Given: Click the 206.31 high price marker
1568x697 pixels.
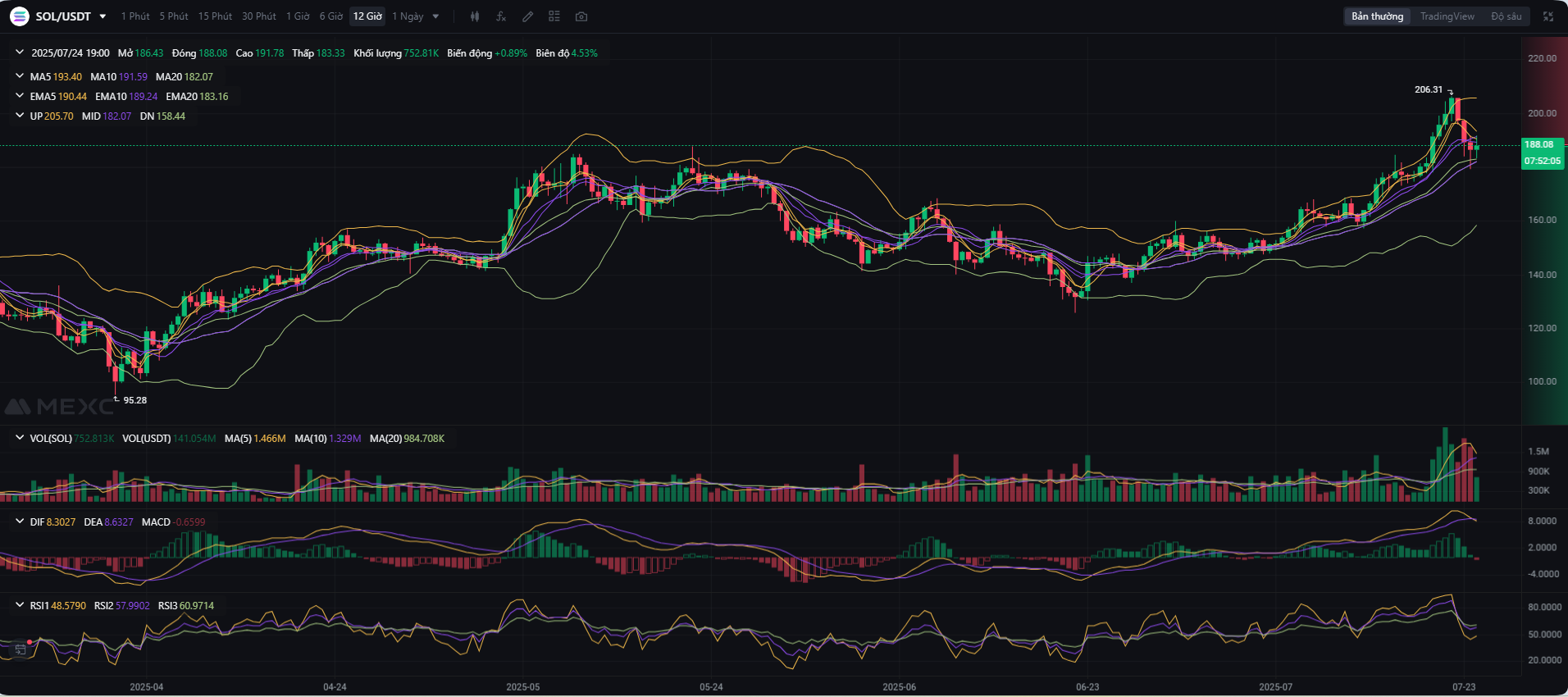Looking at the screenshot, I should pyautogui.click(x=1429, y=89).
